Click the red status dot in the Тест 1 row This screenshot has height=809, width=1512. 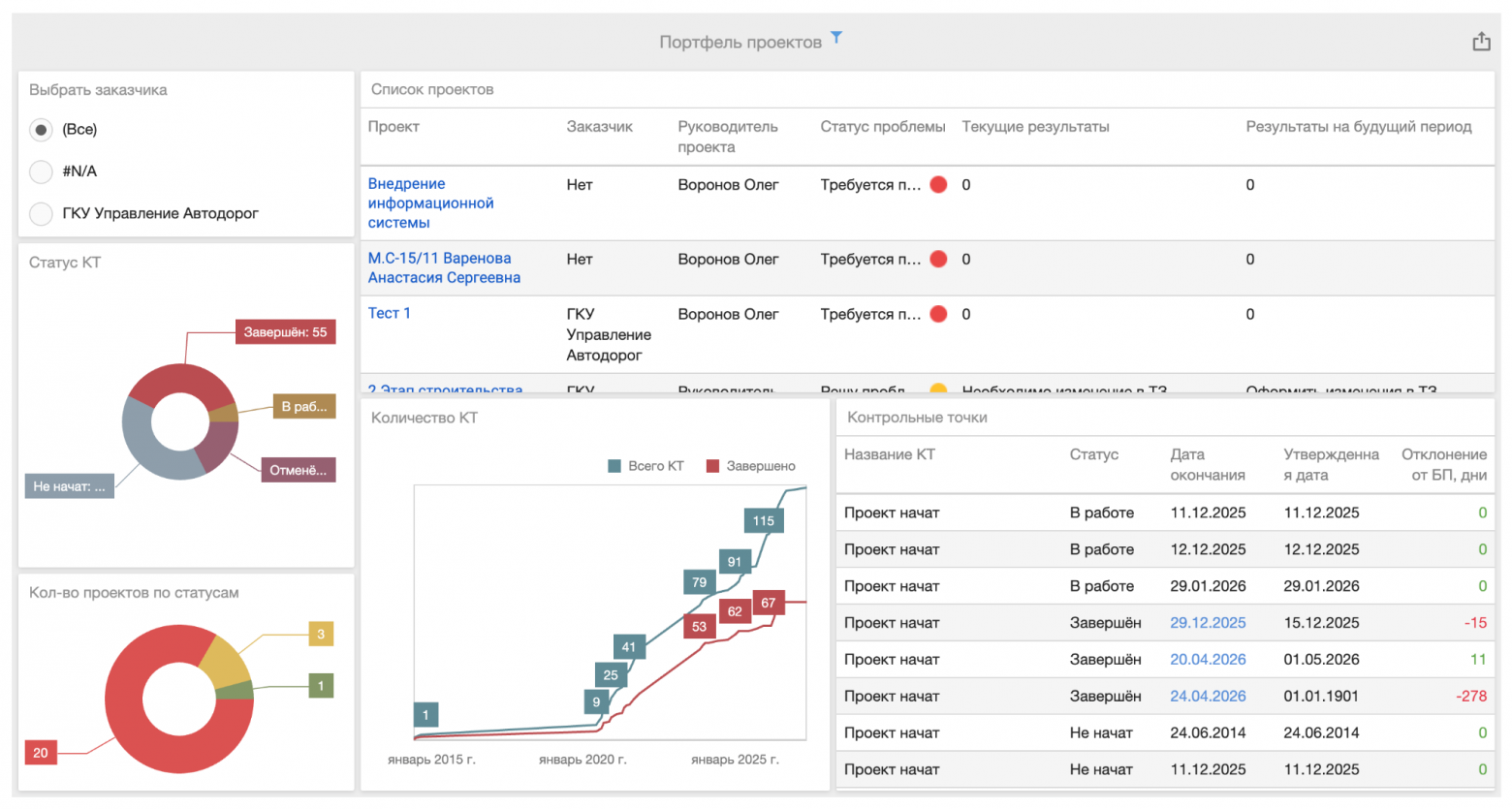click(x=938, y=314)
